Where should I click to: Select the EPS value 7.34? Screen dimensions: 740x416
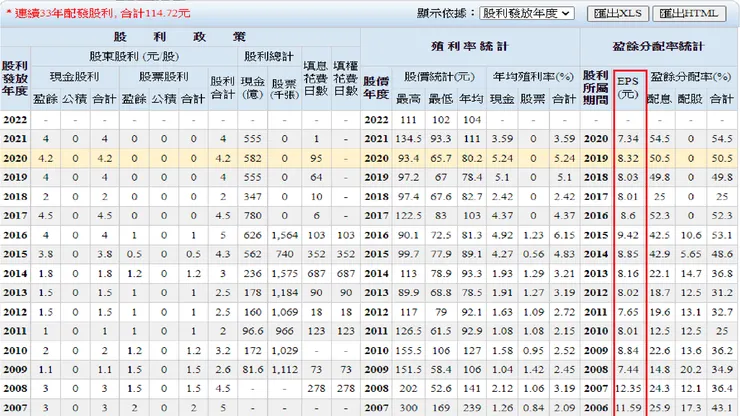pyautogui.click(x=628, y=139)
